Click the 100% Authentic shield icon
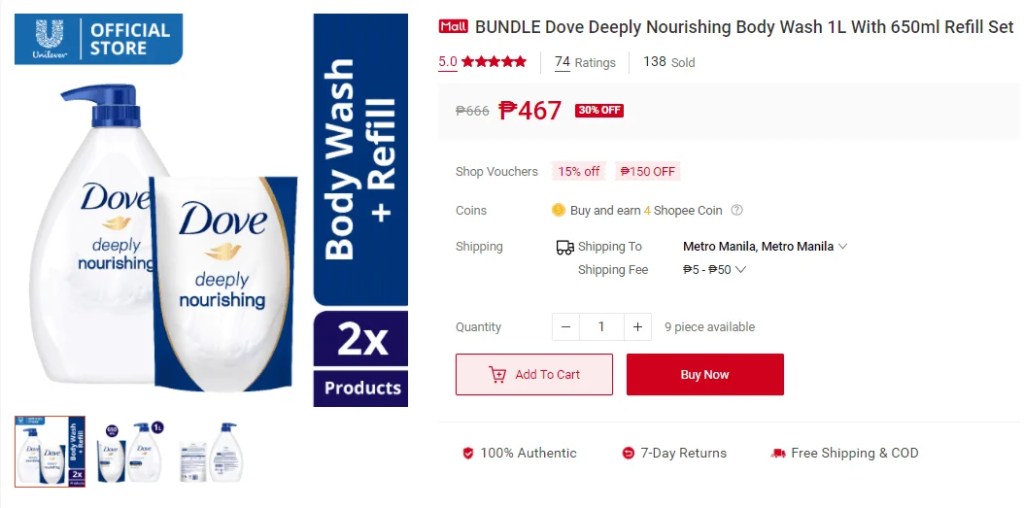 pyautogui.click(x=468, y=453)
